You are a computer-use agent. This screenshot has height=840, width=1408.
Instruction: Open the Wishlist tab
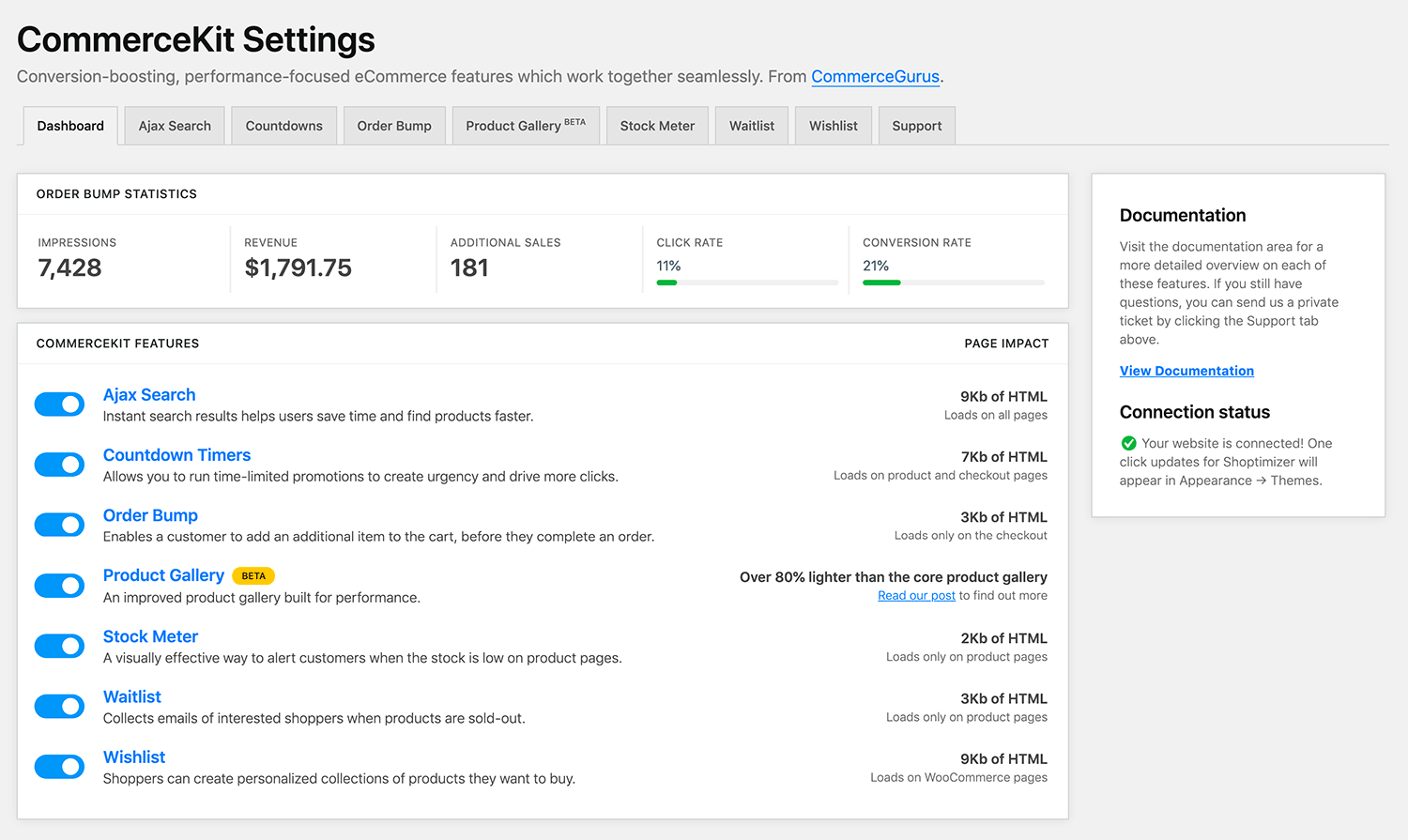click(x=834, y=126)
